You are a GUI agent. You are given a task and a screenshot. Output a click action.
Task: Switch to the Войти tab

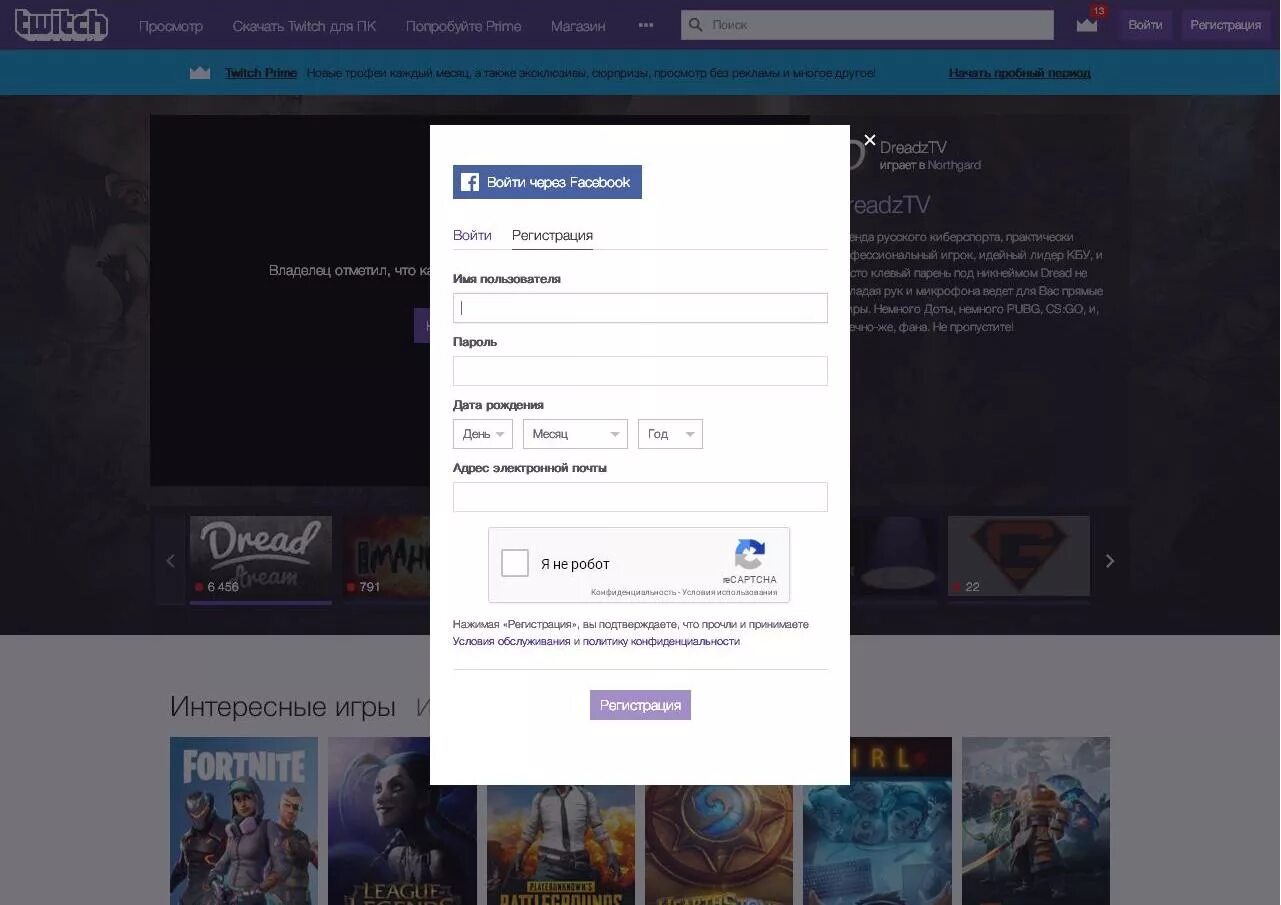point(472,235)
